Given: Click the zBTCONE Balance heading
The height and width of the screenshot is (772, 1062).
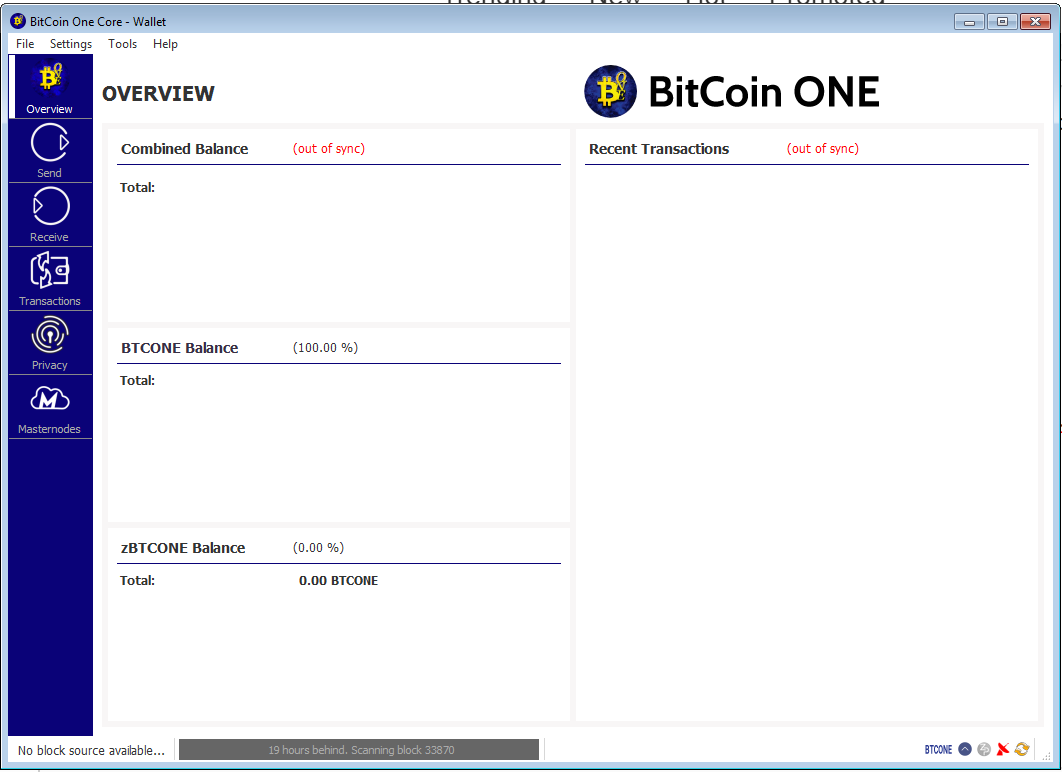Looking at the screenshot, I should click(183, 548).
